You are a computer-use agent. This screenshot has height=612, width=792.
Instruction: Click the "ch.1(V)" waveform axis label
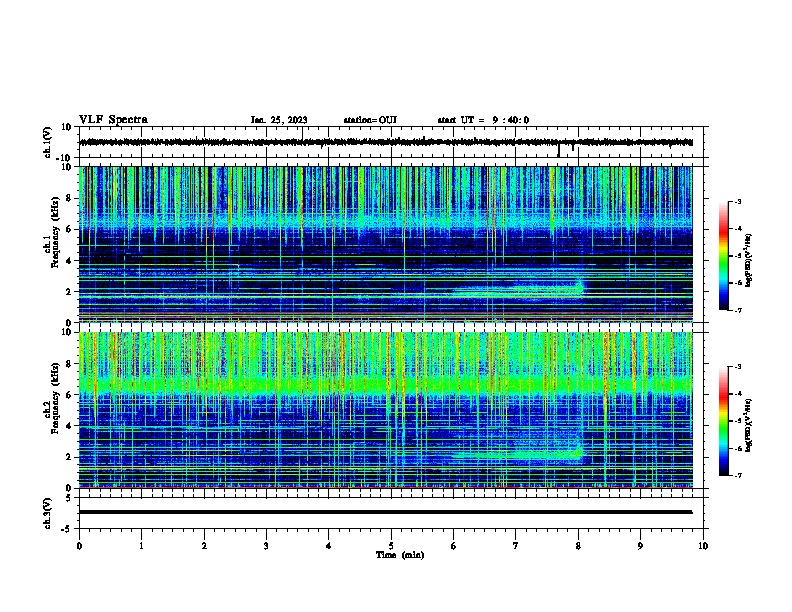coord(48,142)
